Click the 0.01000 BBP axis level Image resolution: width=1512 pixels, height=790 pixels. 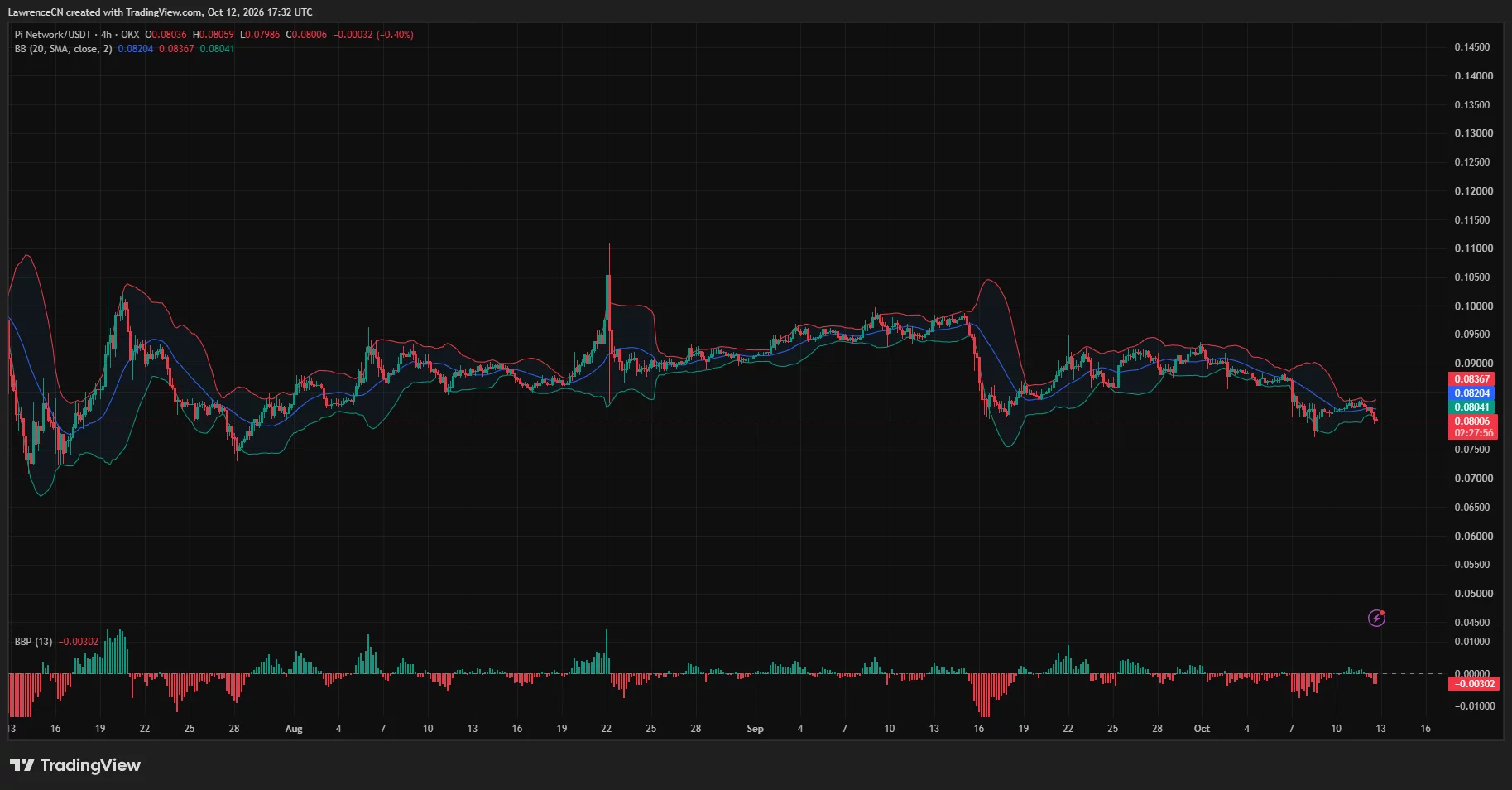pos(1473,642)
